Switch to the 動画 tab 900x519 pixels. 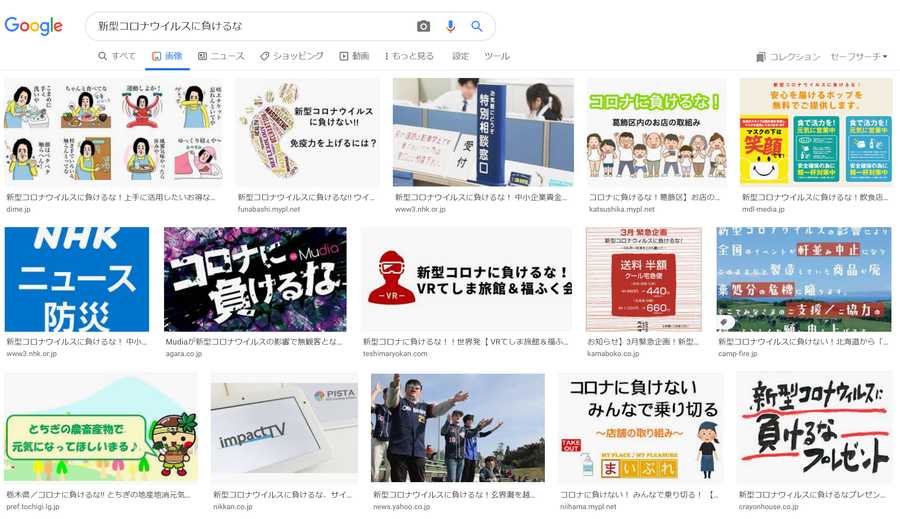[354, 56]
